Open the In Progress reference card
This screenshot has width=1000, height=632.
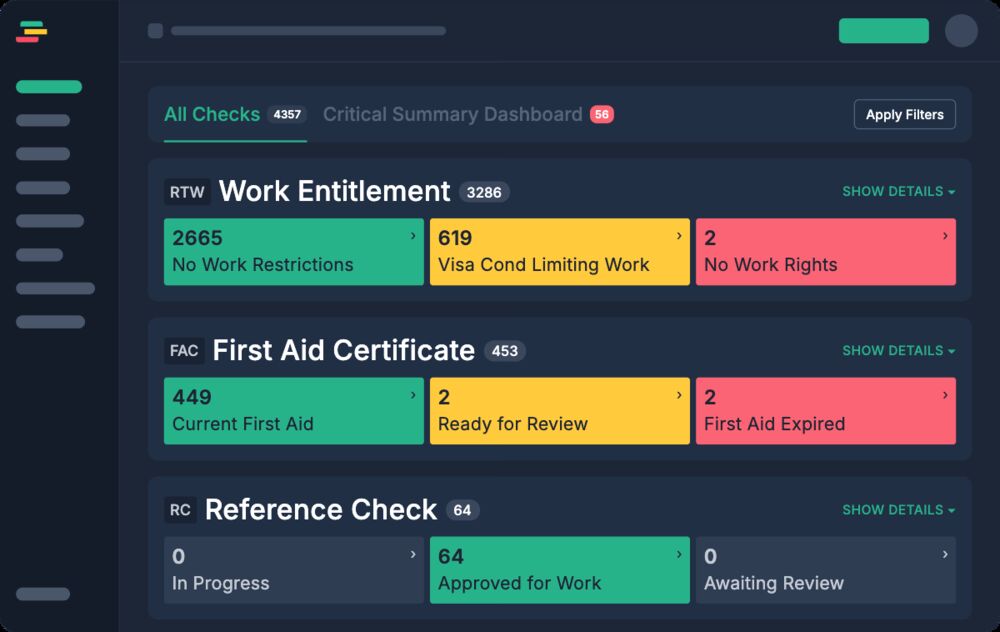coord(293,570)
